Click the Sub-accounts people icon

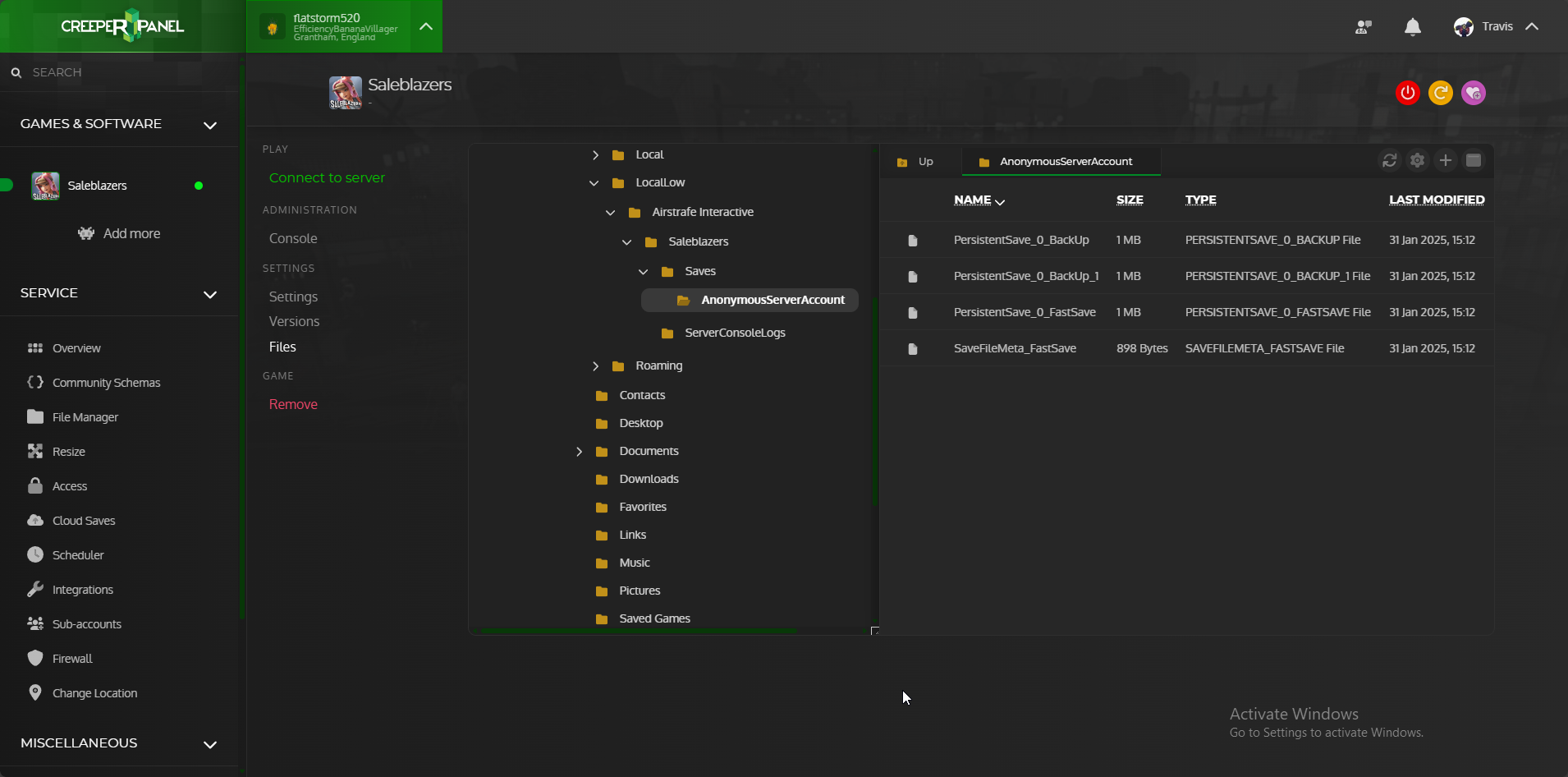[35, 623]
